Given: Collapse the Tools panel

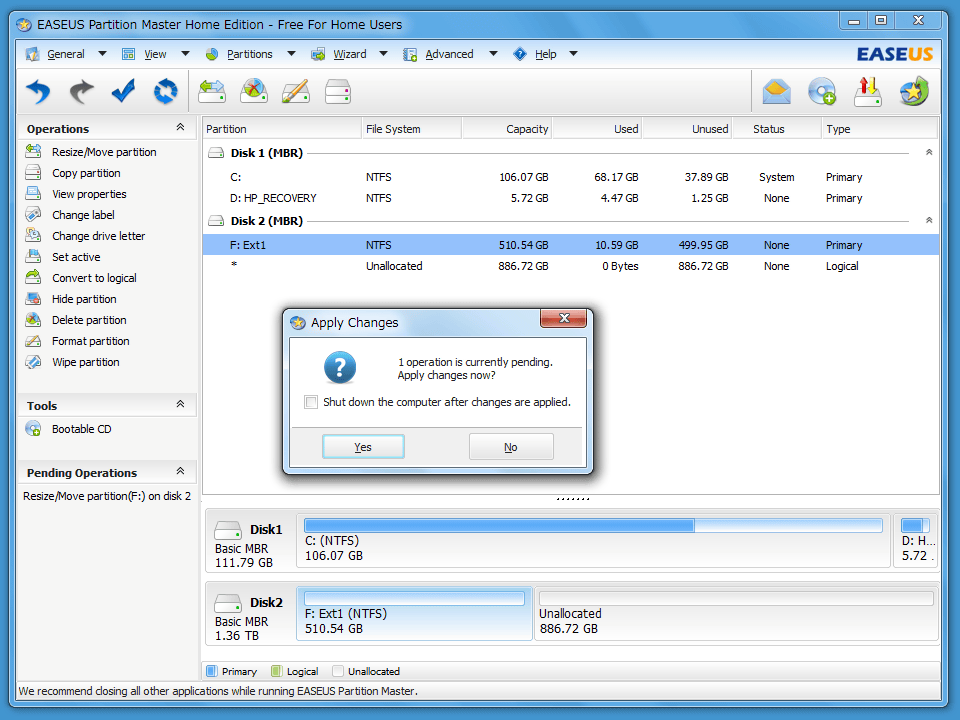Looking at the screenshot, I should 180,404.
